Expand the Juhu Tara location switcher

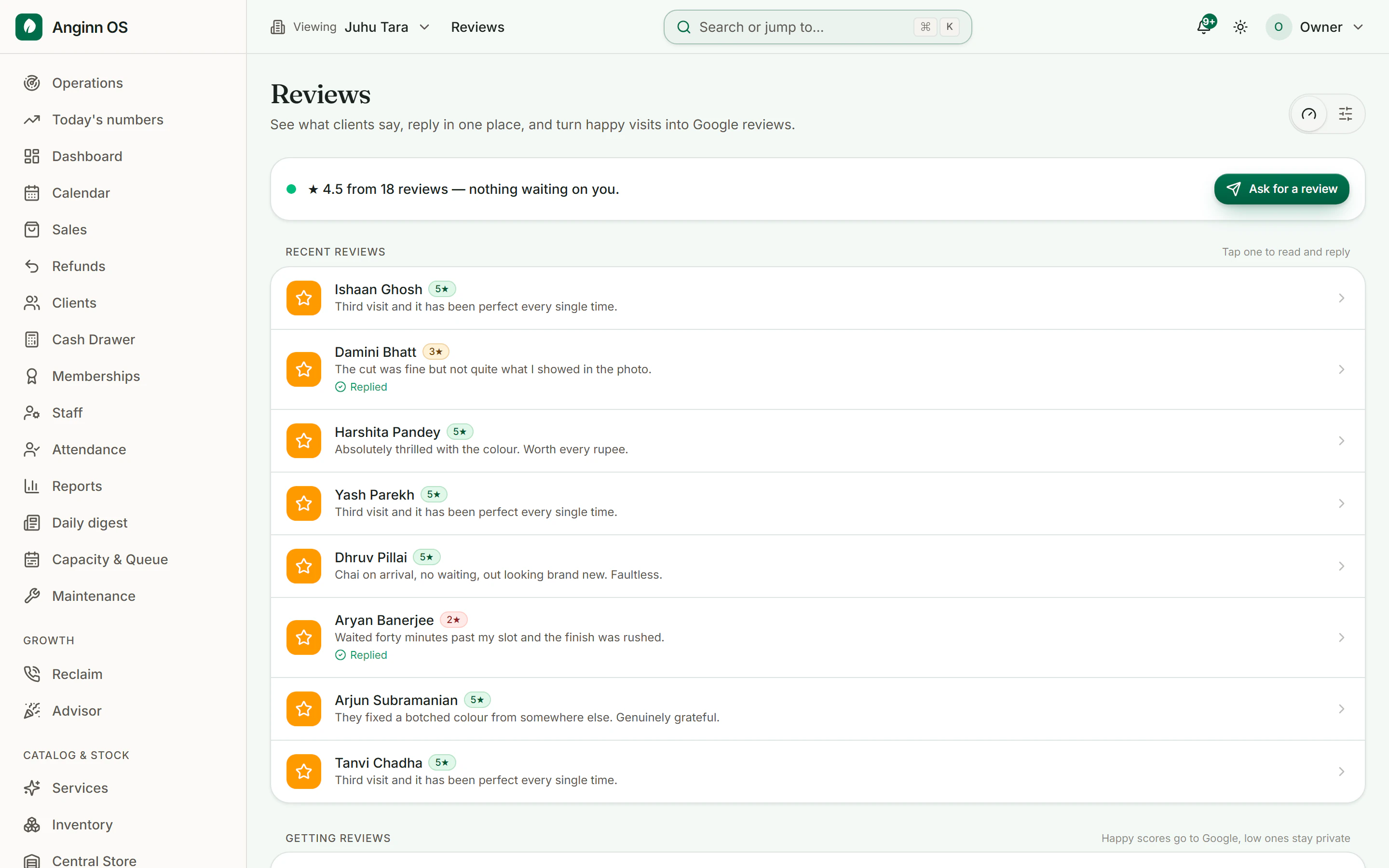[x=387, y=27]
